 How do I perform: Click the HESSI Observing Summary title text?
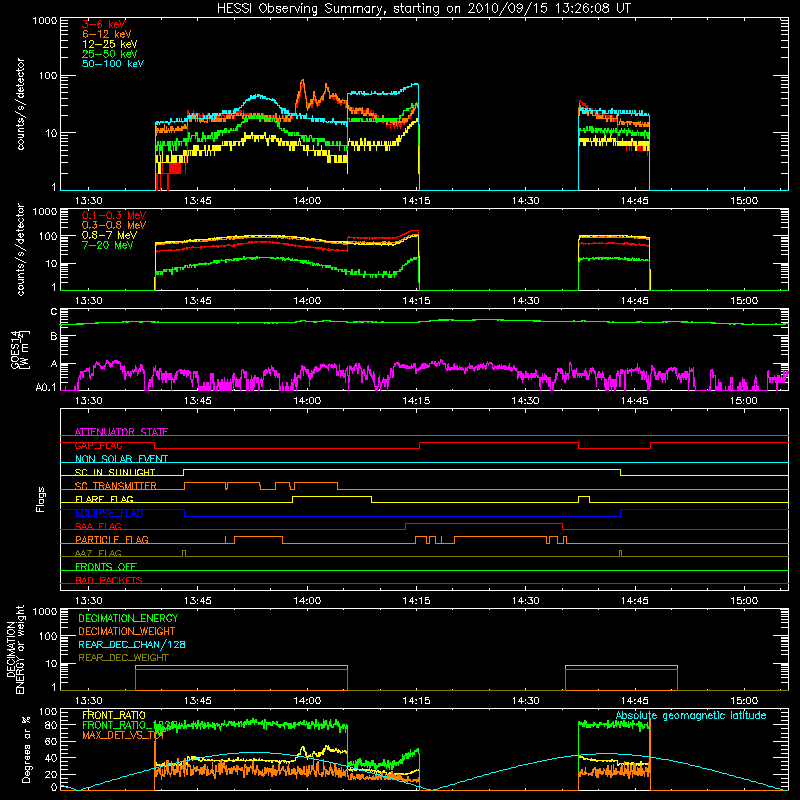click(x=424, y=8)
